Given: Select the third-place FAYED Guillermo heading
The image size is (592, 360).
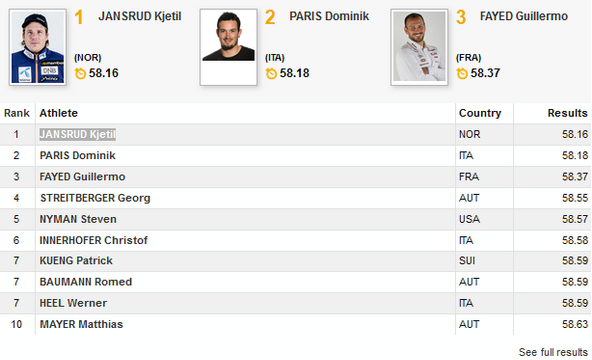Looking at the screenshot, I should point(524,16).
